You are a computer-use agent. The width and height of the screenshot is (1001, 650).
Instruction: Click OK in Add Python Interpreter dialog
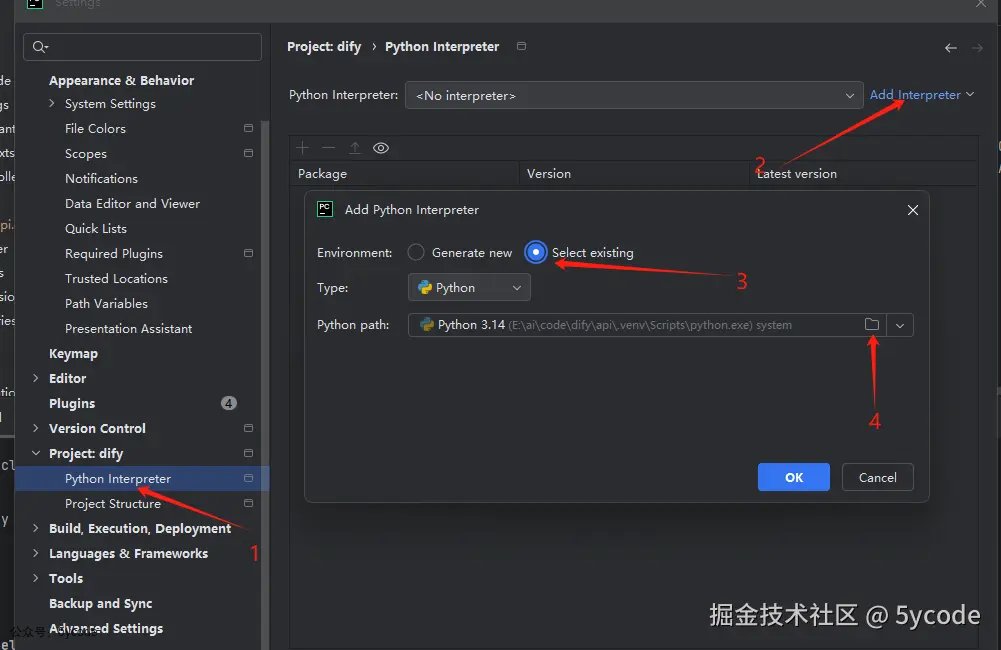(794, 477)
